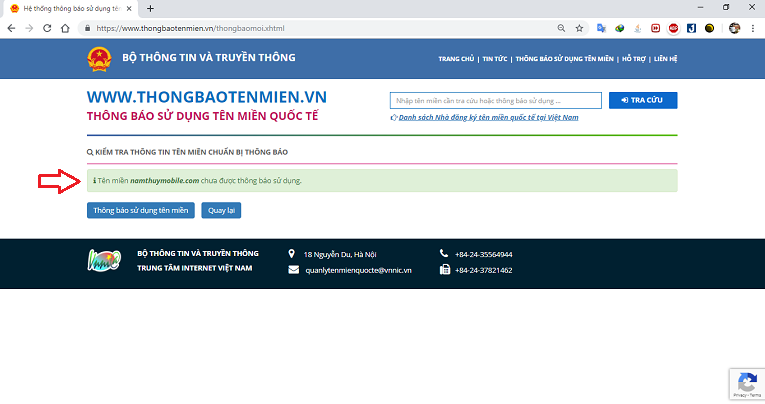This screenshot has height=404, width=765.
Task: Minimize the browser window
Action: pyautogui.click(x=701, y=7)
